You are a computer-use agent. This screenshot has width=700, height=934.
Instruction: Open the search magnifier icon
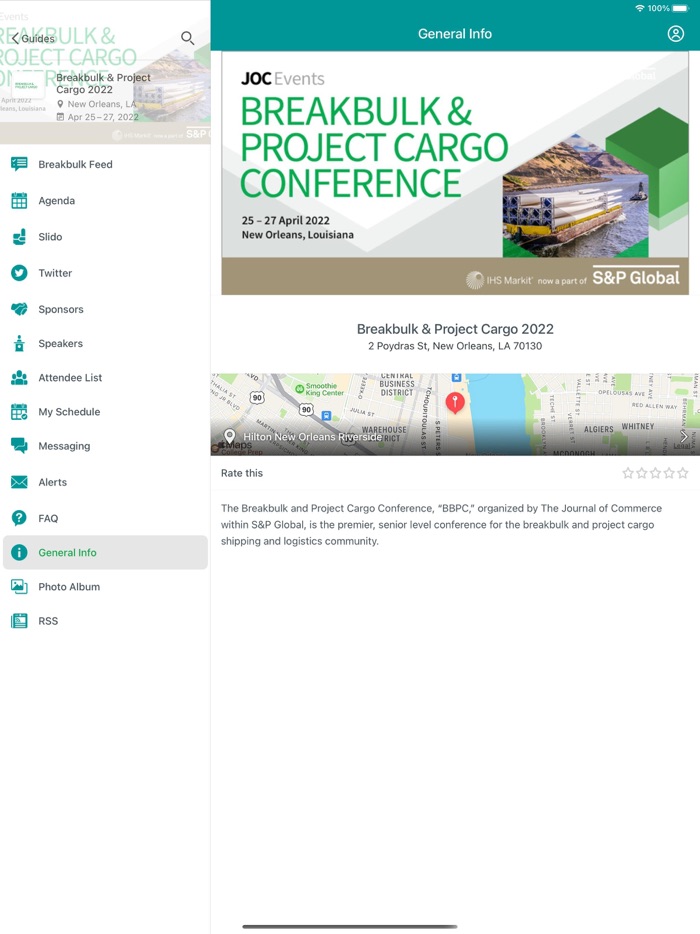pyautogui.click(x=187, y=38)
